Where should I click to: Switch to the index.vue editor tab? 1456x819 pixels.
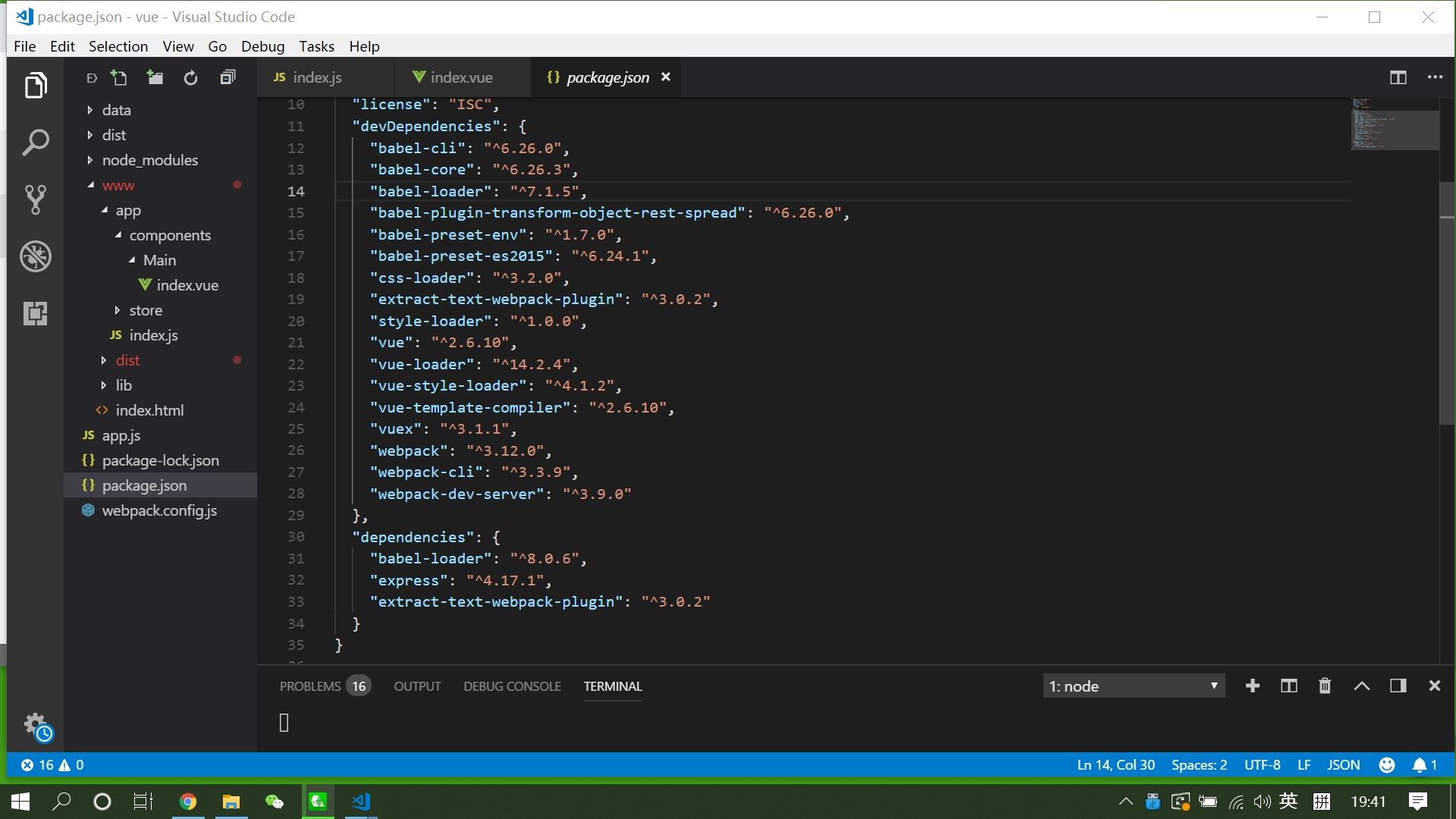click(463, 77)
